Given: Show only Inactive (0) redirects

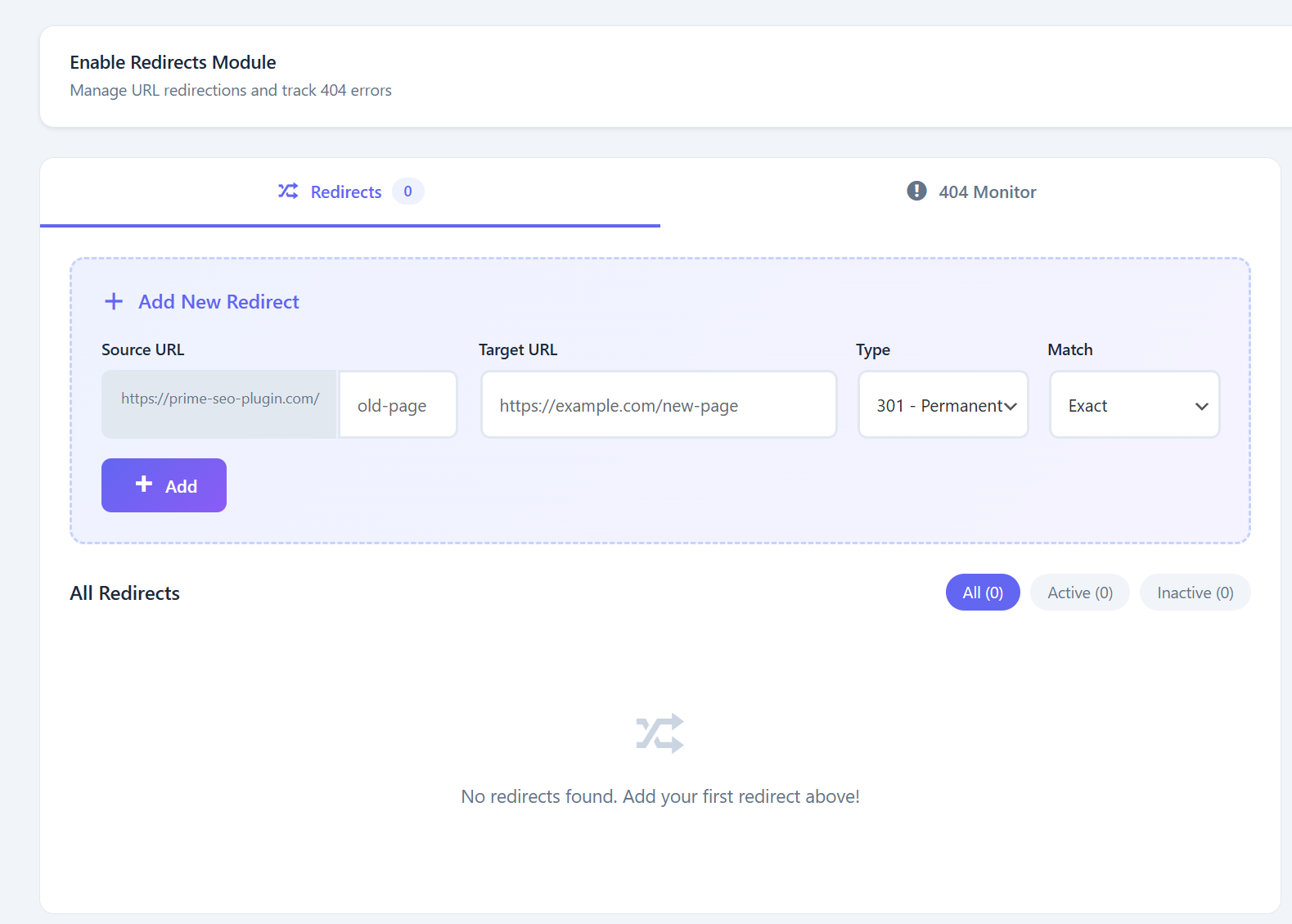Looking at the screenshot, I should [1195, 593].
